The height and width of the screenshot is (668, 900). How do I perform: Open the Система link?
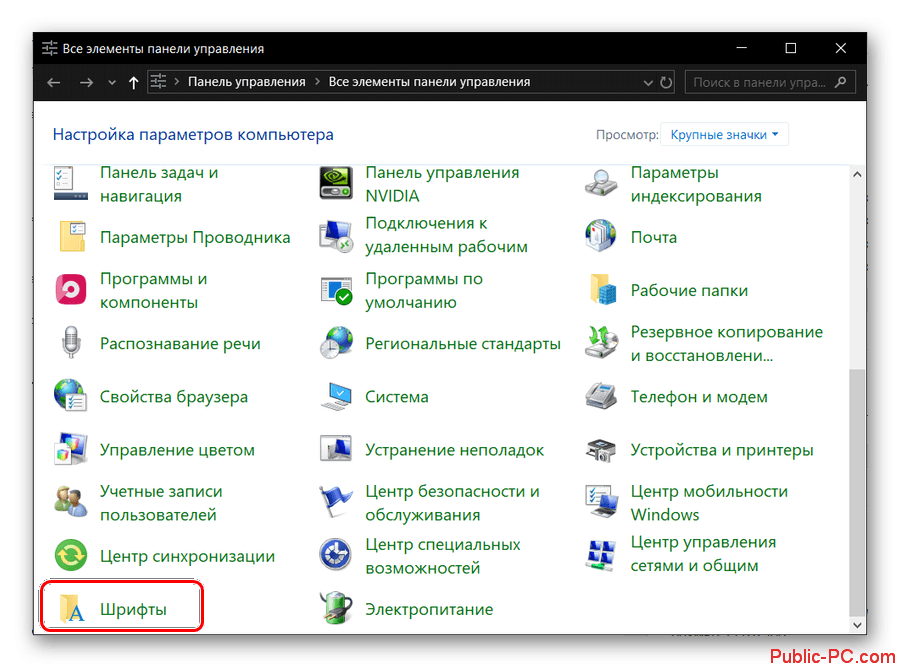tap(396, 397)
